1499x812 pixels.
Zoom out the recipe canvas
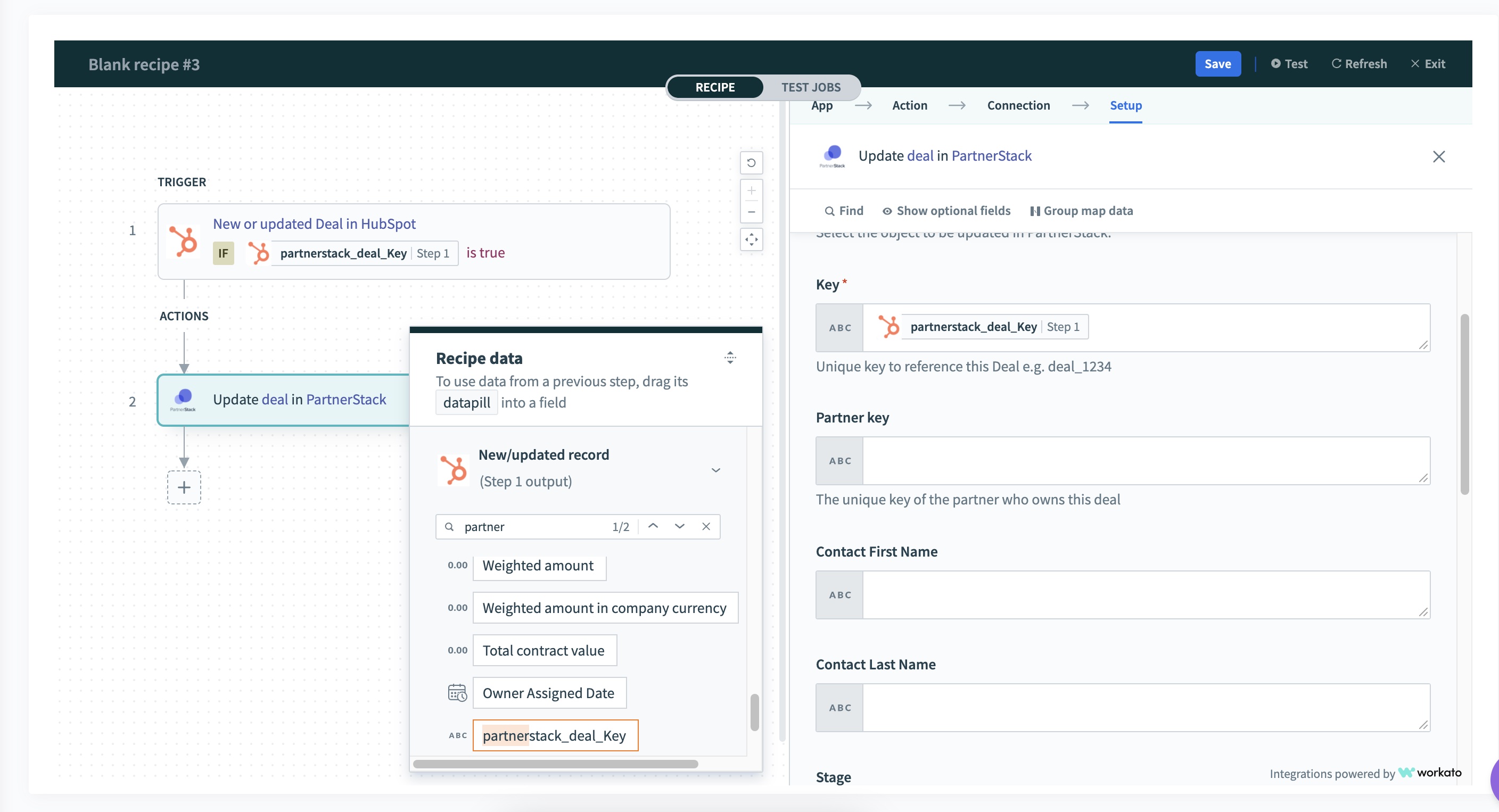[751, 212]
